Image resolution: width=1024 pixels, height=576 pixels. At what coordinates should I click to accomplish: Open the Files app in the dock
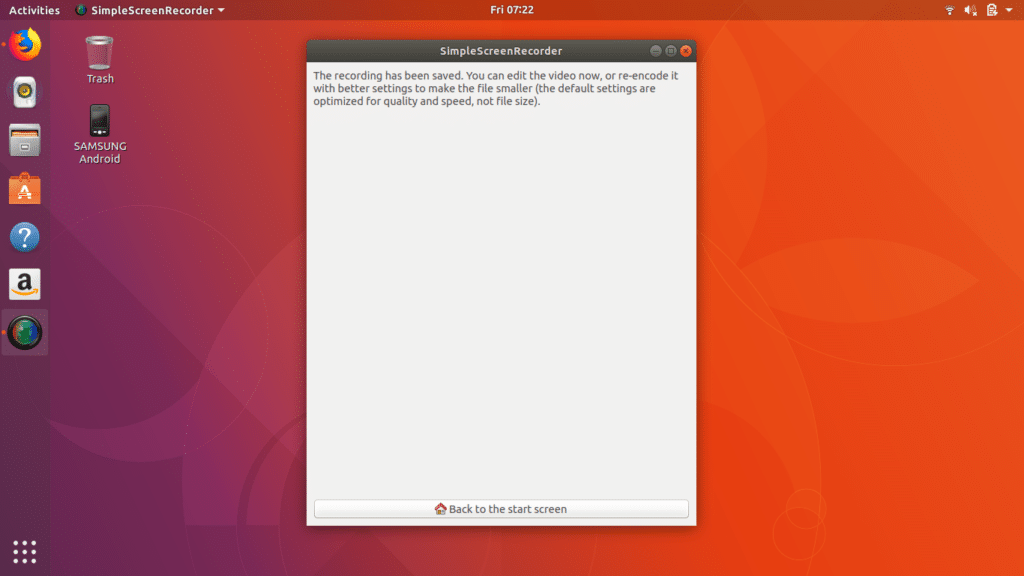click(x=24, y=140)
